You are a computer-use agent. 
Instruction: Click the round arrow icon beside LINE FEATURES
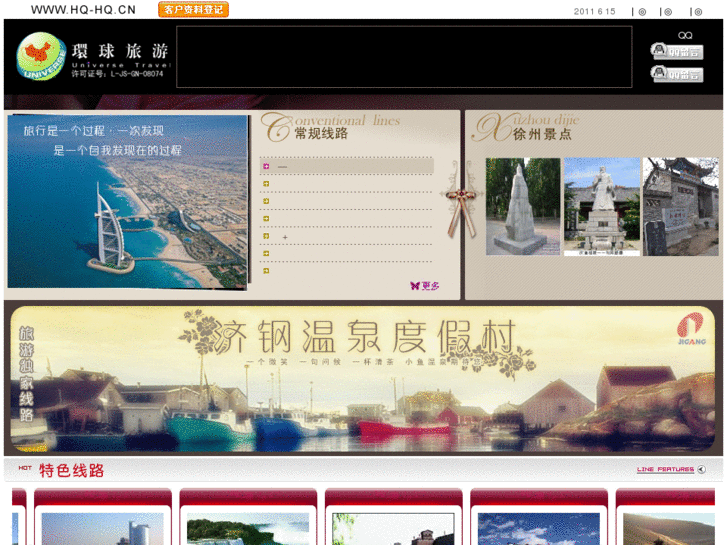pyautogui.click(x=701, y=469)
